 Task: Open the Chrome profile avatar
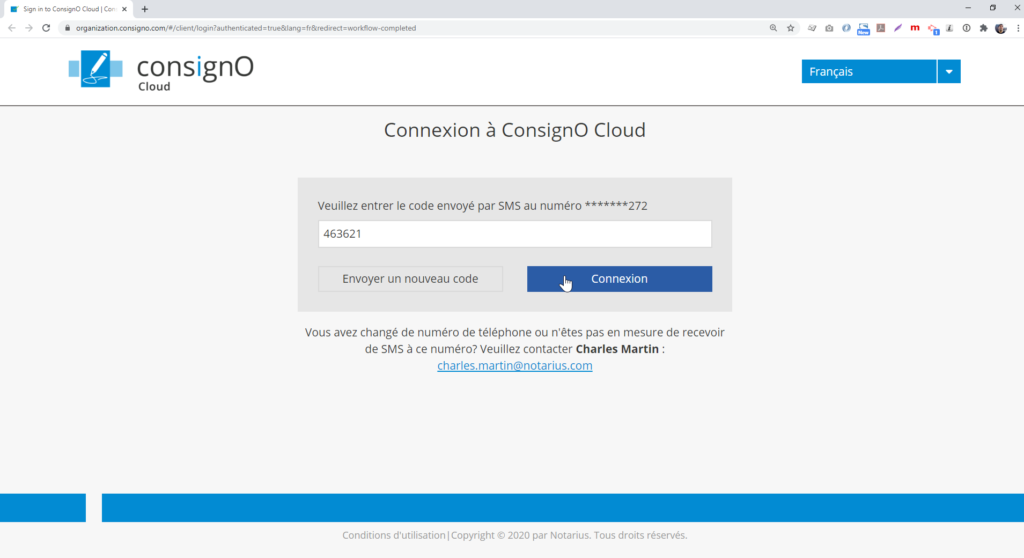coord(1000,28)
